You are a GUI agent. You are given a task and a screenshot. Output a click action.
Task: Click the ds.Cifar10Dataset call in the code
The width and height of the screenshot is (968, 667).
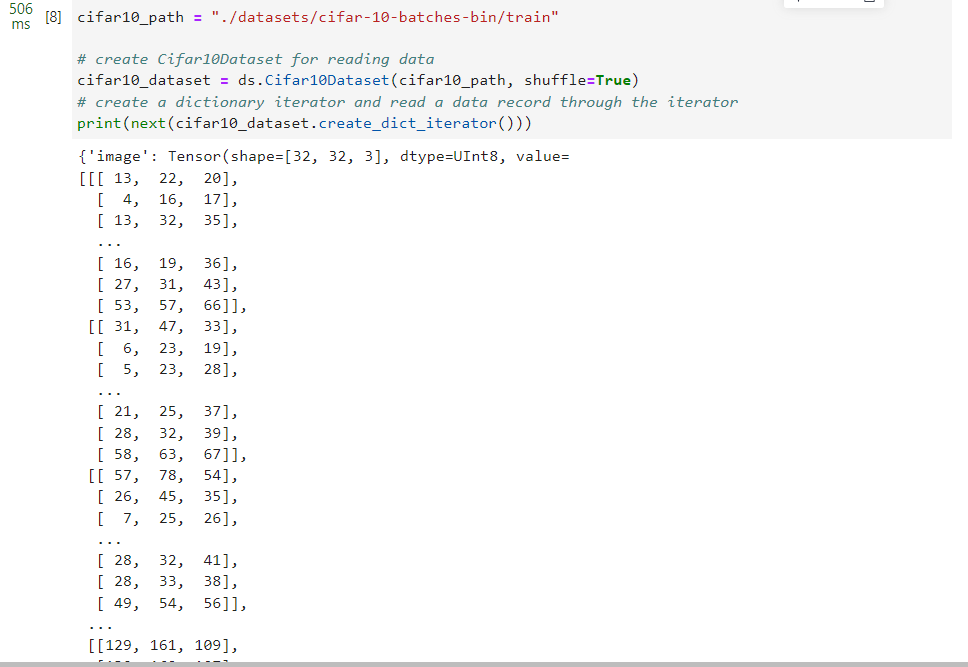[x=314, y=80]
